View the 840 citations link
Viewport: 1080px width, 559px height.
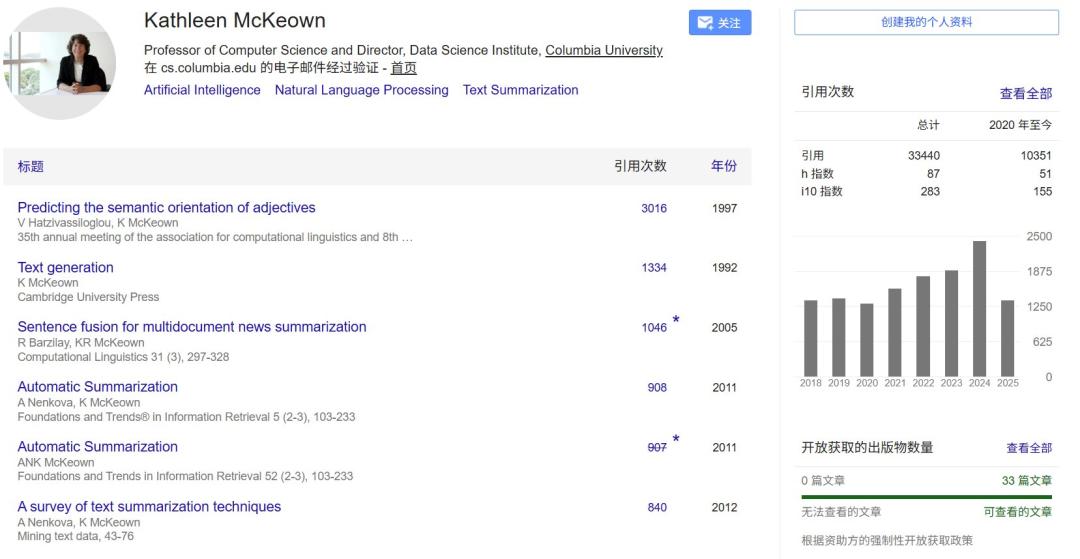tap(657, 507)
